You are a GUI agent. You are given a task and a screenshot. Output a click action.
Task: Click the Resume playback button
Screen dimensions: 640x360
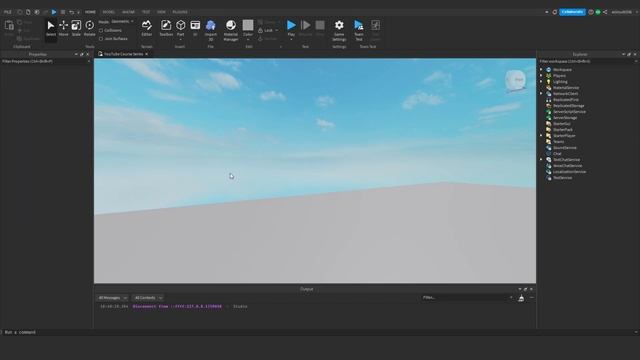point(305,28)
